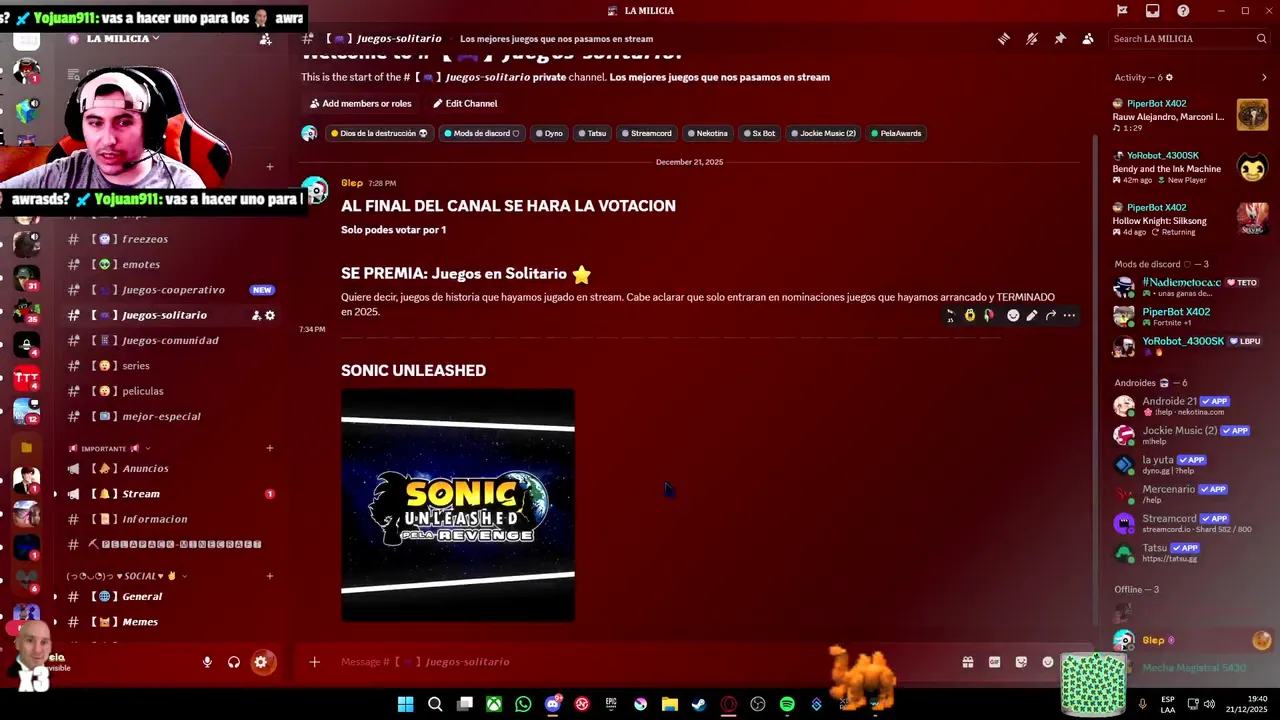Screen dimensions: 1280x720
Task: Select the PelaAwards role chip
Action: pyautogui.click(x=896, y=133)
